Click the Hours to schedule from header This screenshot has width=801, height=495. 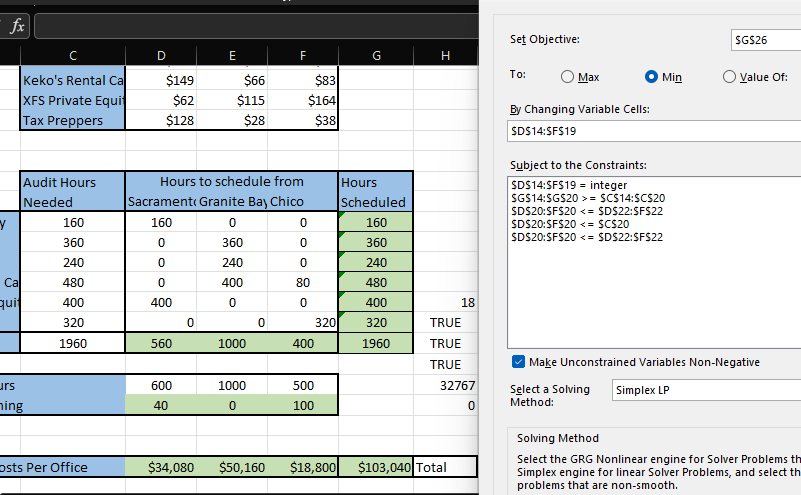[x=231, y=181]
